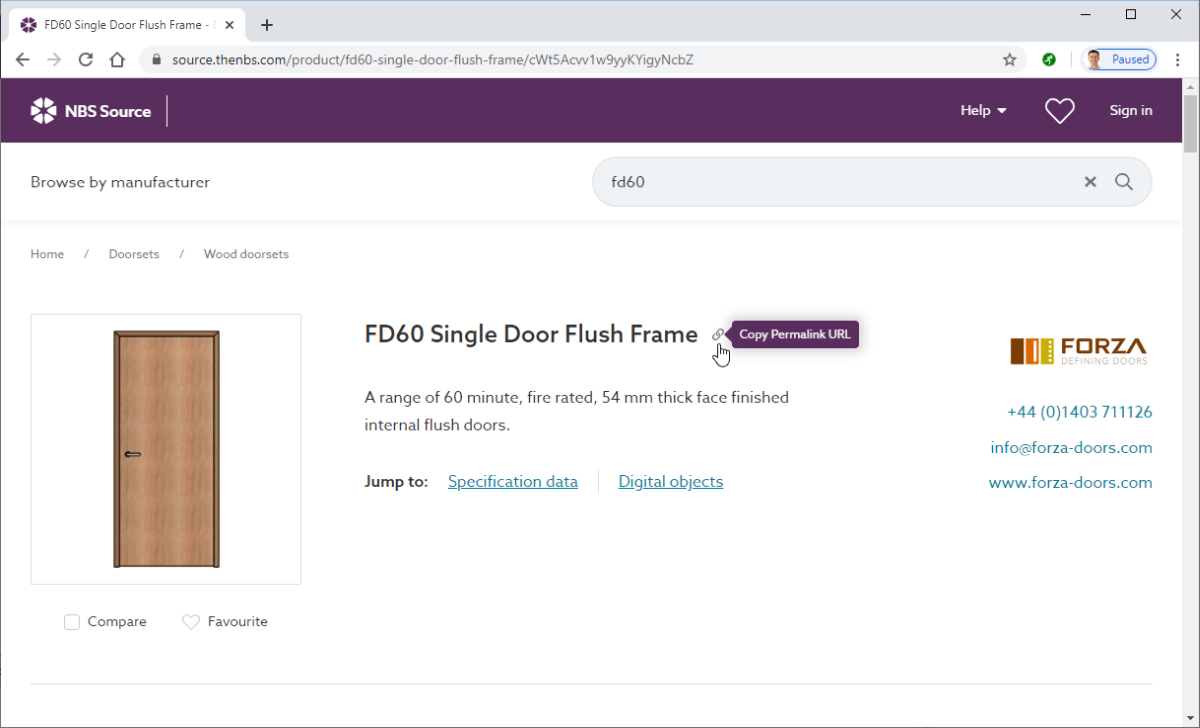
Task: Click the NBS Source logo
Action: tap(91, 111)
